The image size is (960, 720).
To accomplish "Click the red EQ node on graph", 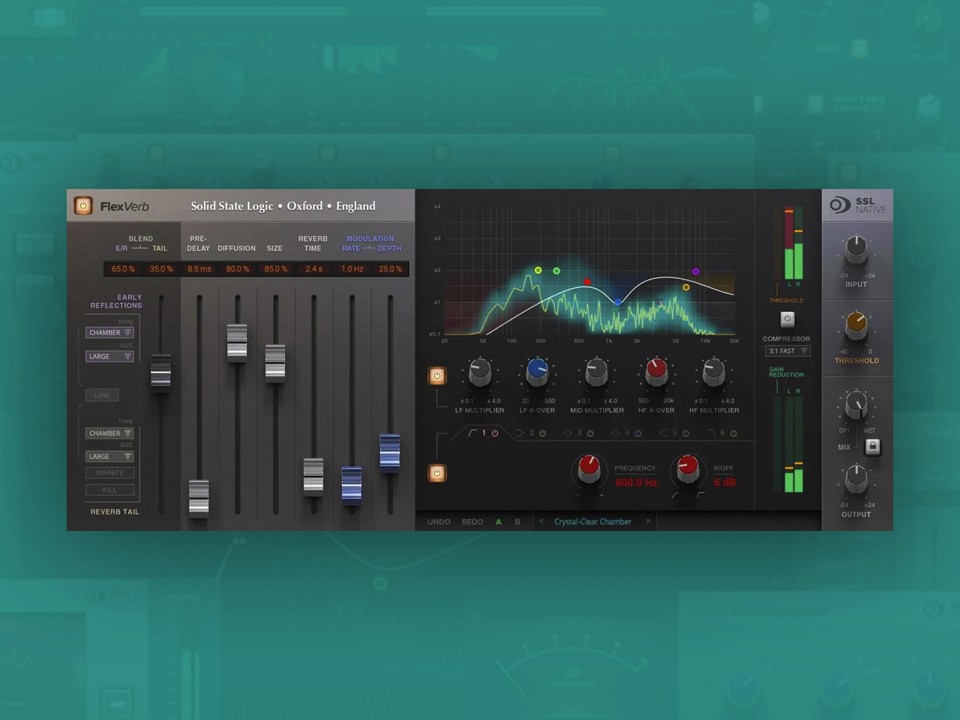I will (x=587, y=282).
